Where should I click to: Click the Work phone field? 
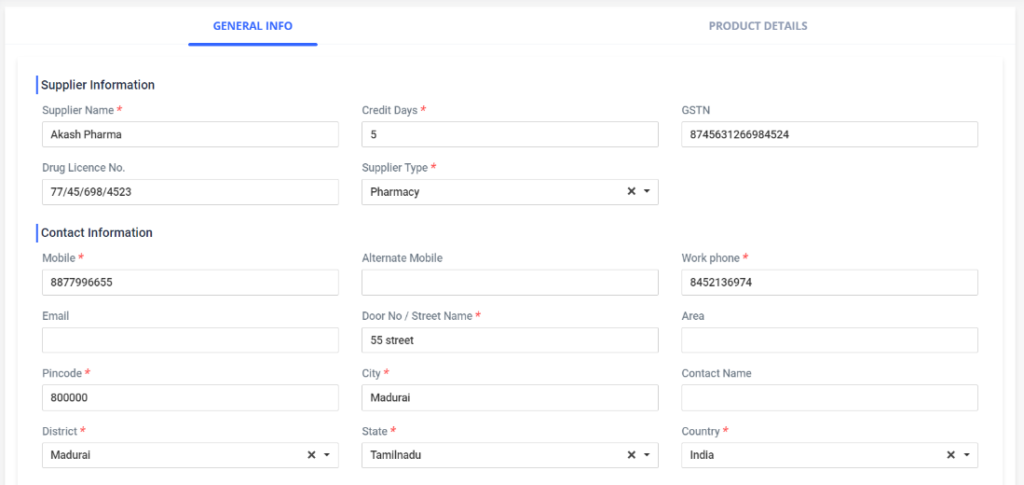[829, 283]
